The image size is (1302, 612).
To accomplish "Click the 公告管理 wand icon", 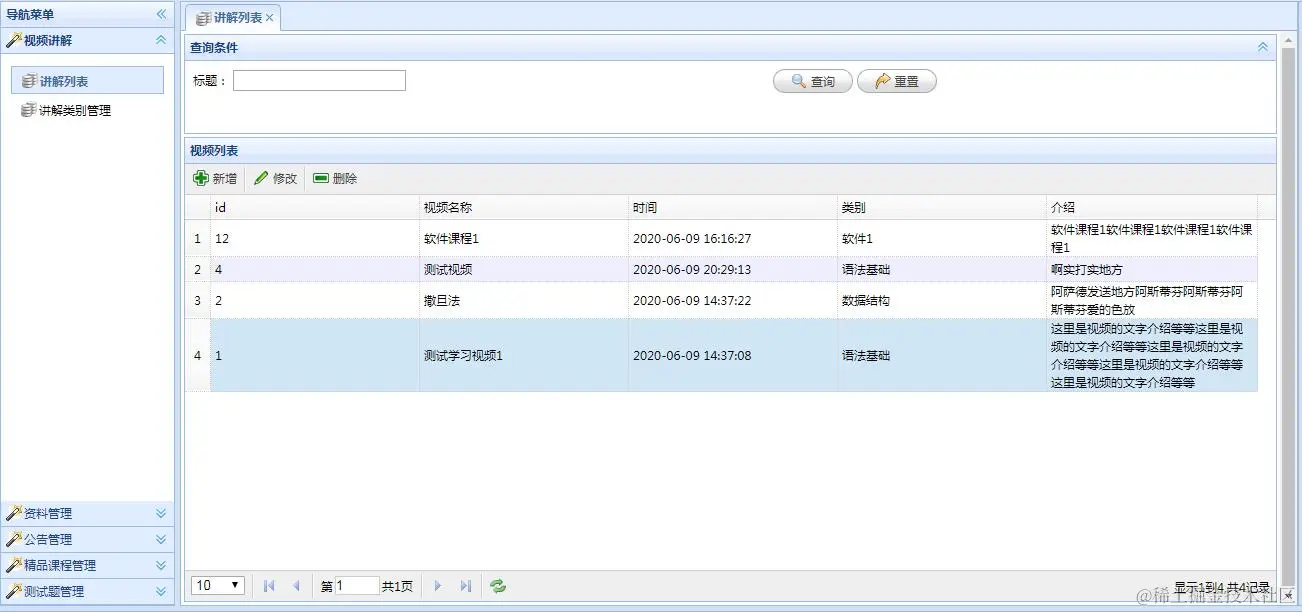I will click(x=14, y=539).
